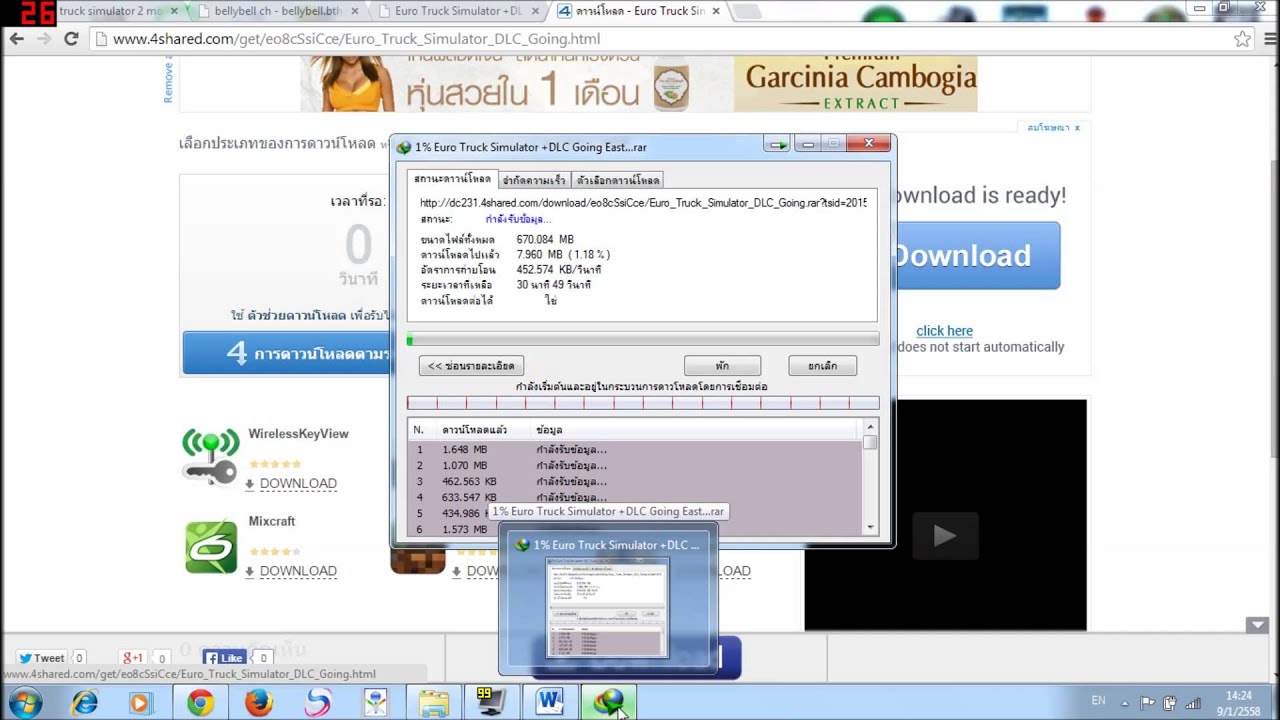Close the active ดาวน์โหลด tab
Viewport: 1280px width, 720px height.
pyautogui.click(x=715, y=12)
